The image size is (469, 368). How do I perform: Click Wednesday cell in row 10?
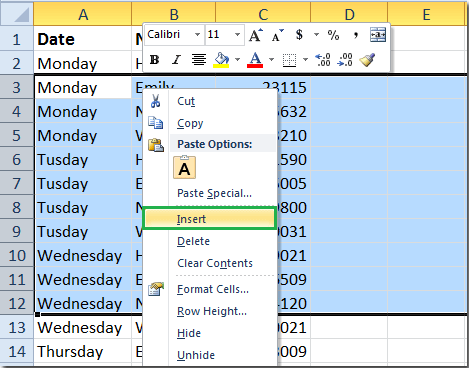pos(83,255)
